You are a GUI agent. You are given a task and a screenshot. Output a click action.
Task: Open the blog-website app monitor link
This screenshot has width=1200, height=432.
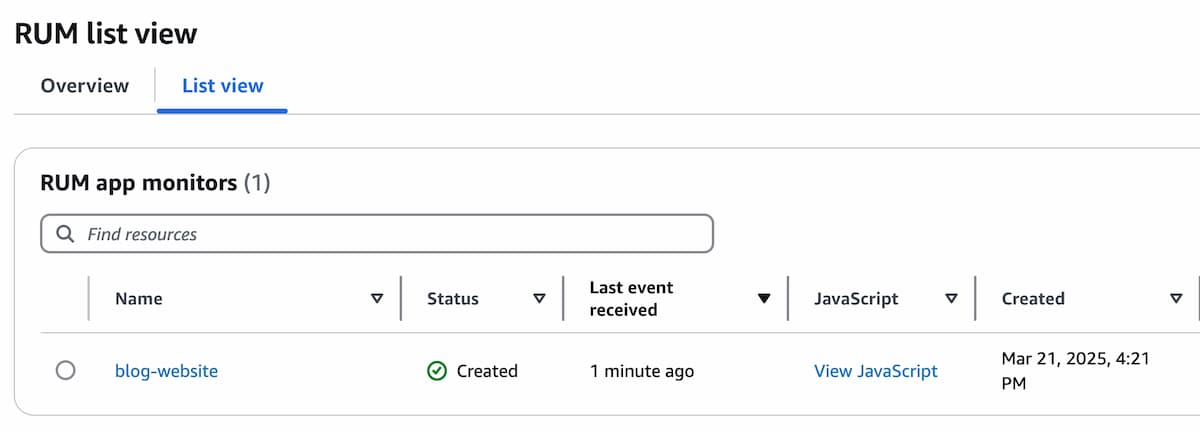[x=167, y=371]
